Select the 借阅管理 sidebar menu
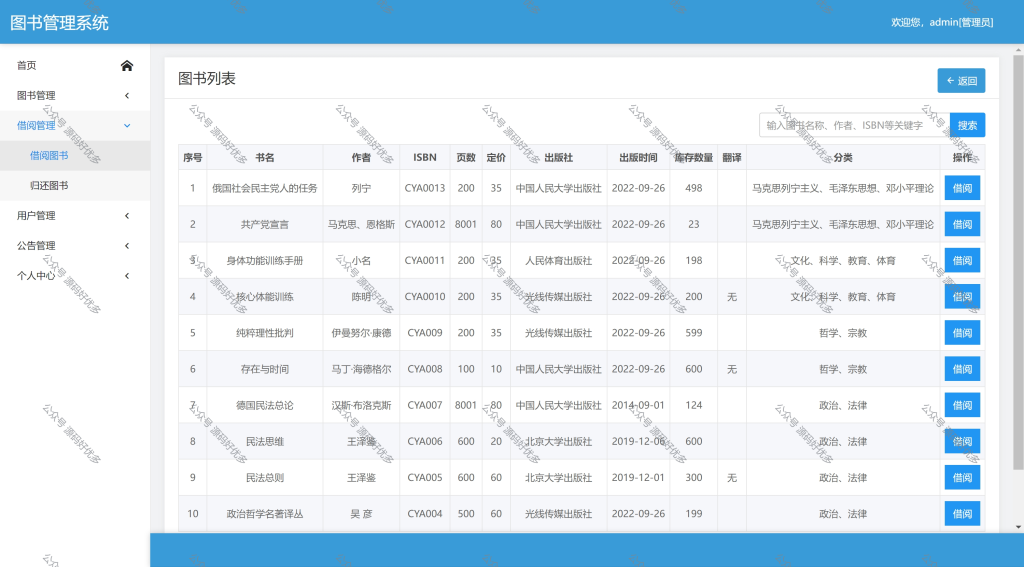 [75, 125]
